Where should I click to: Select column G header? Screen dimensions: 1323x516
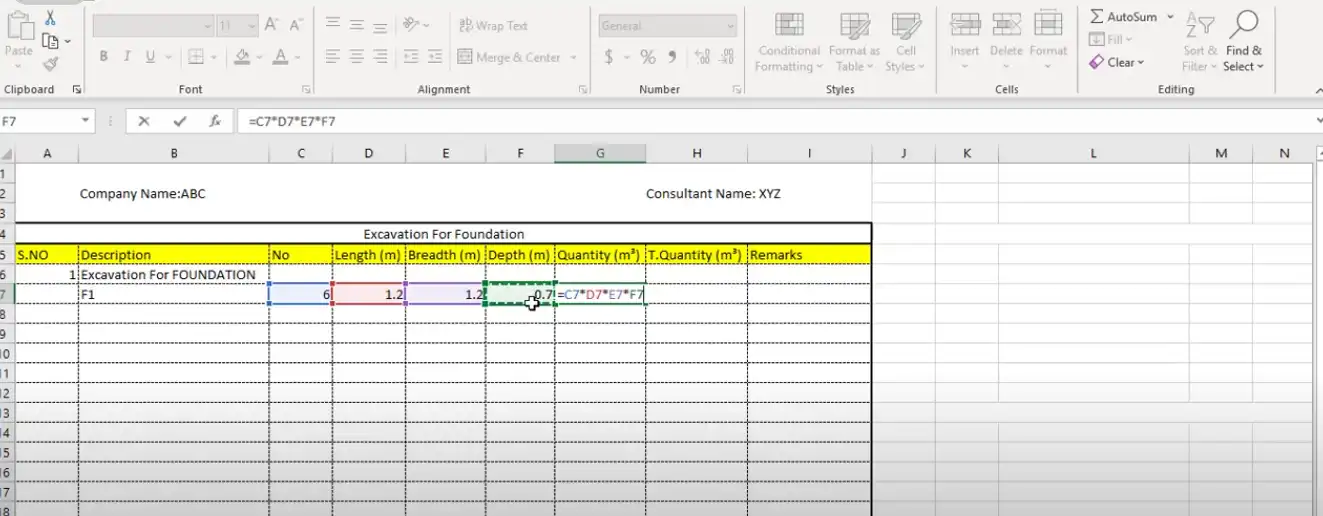pyautogui.click(x=600, y=153)
